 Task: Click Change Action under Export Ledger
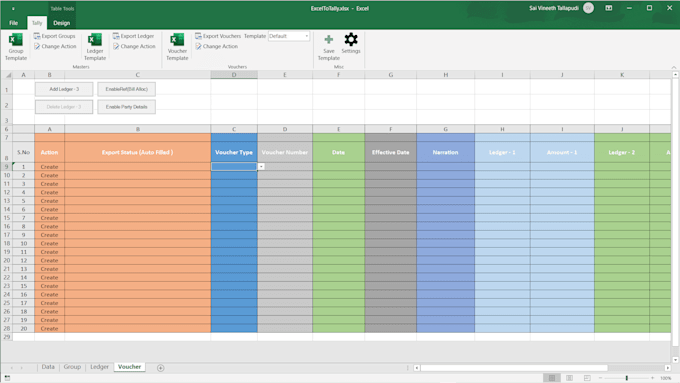(134, 46)
